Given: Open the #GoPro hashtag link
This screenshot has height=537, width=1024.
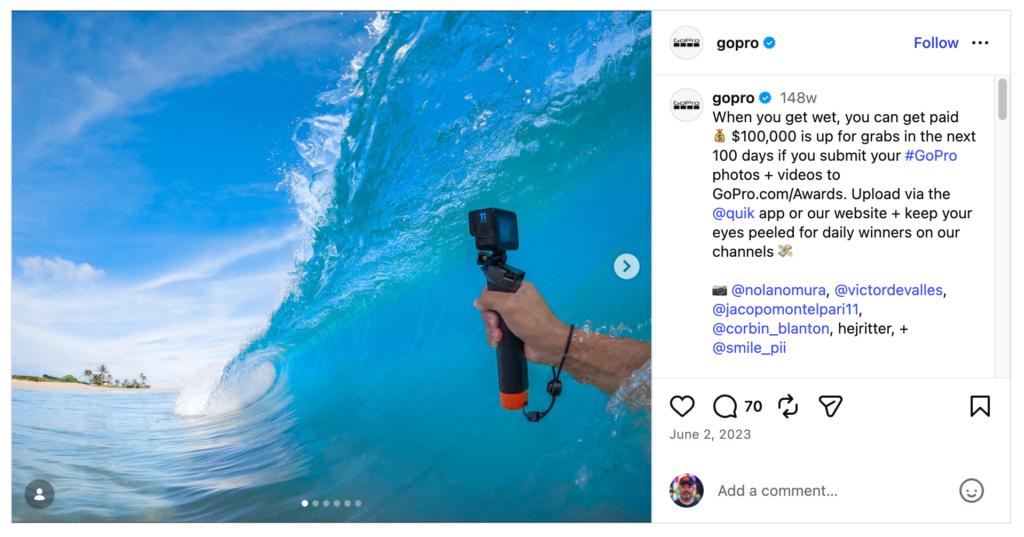Looking at the screenshot, I should [930, 156].
